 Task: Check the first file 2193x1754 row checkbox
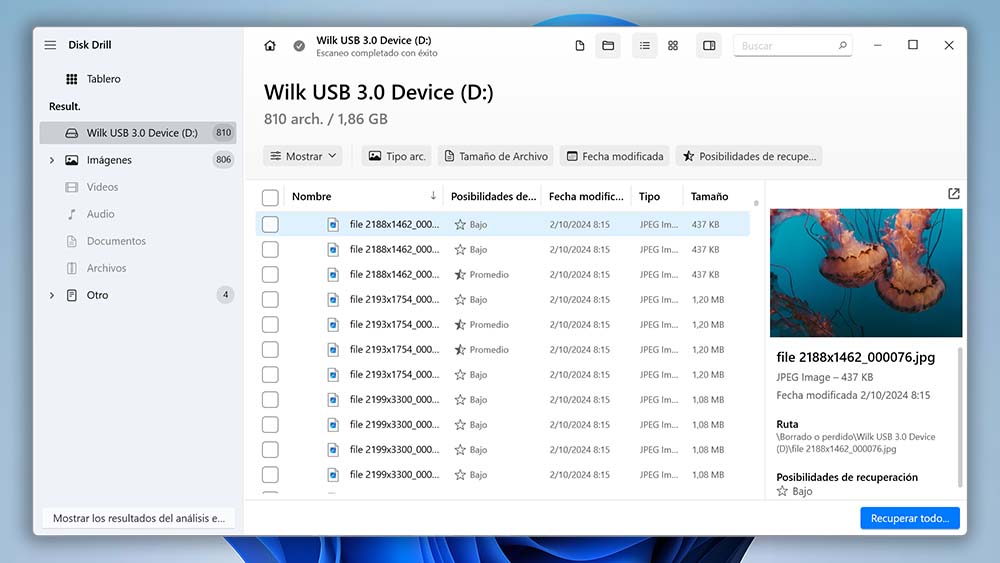pyautogui.click(x=270, y=300)
